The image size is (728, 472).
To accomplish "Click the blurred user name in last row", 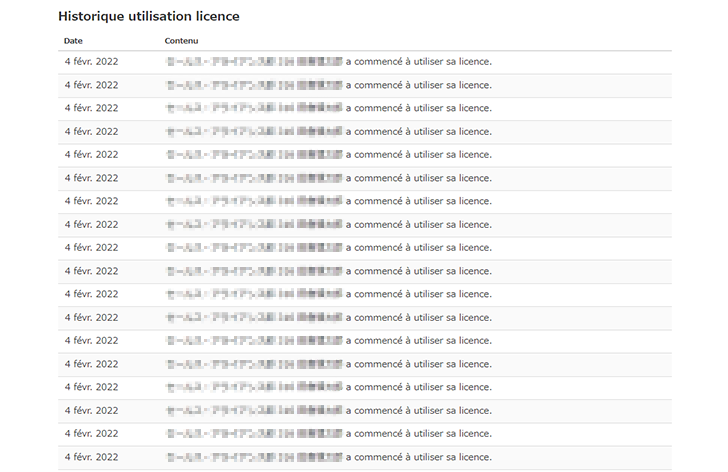I will (254, 457).
